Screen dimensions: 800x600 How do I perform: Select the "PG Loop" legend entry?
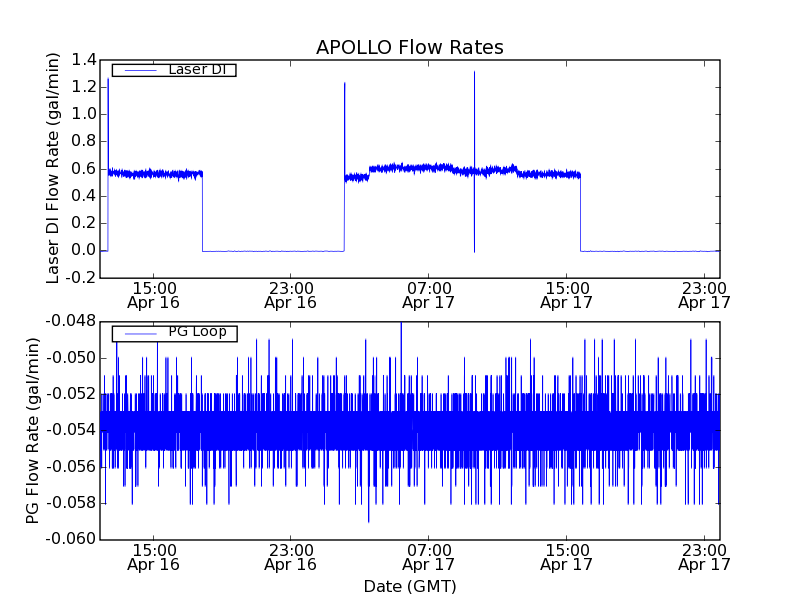click(x=174, y=333)
